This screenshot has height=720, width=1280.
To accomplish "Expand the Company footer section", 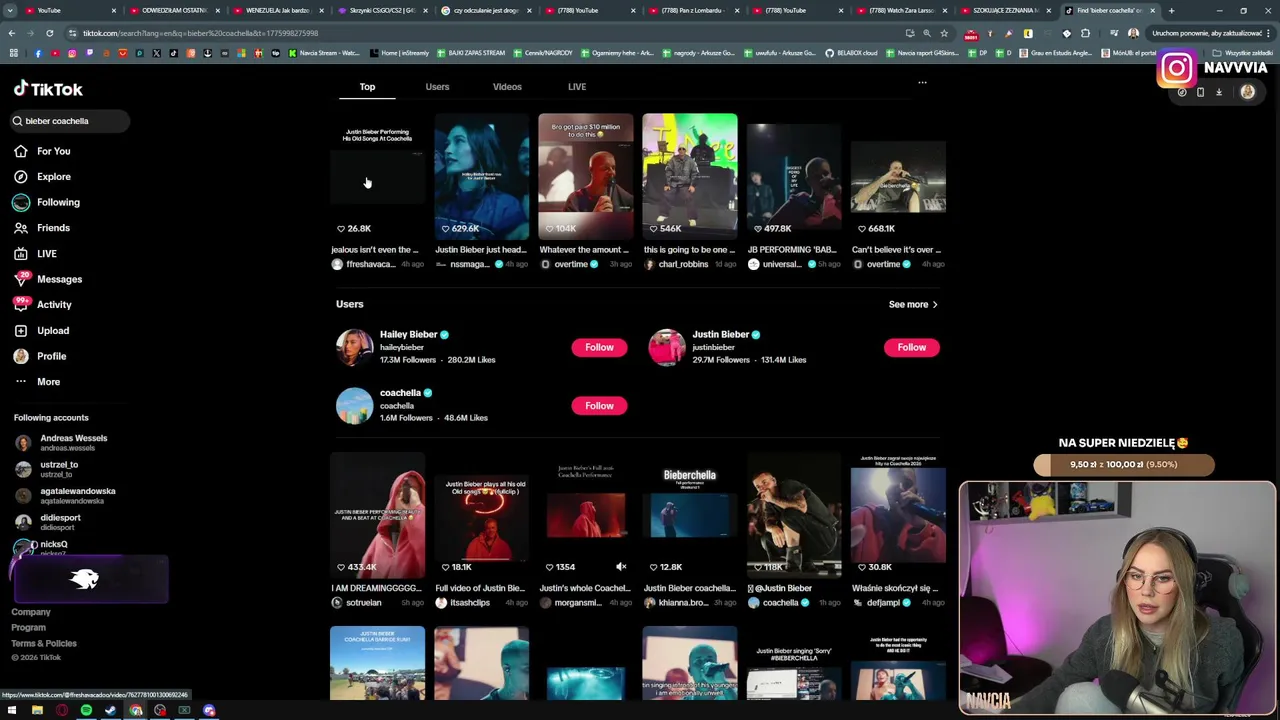I will click(x=31, y=612).
